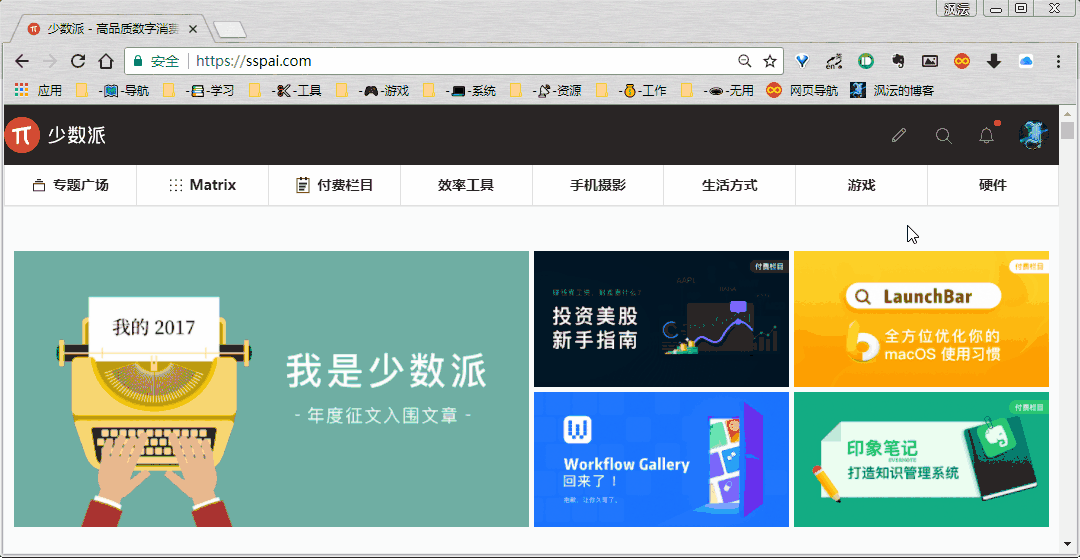The width and height of the screenshot is (1080, 560).
Task: Click the download arrow extension icon
Action: point(993,61)
